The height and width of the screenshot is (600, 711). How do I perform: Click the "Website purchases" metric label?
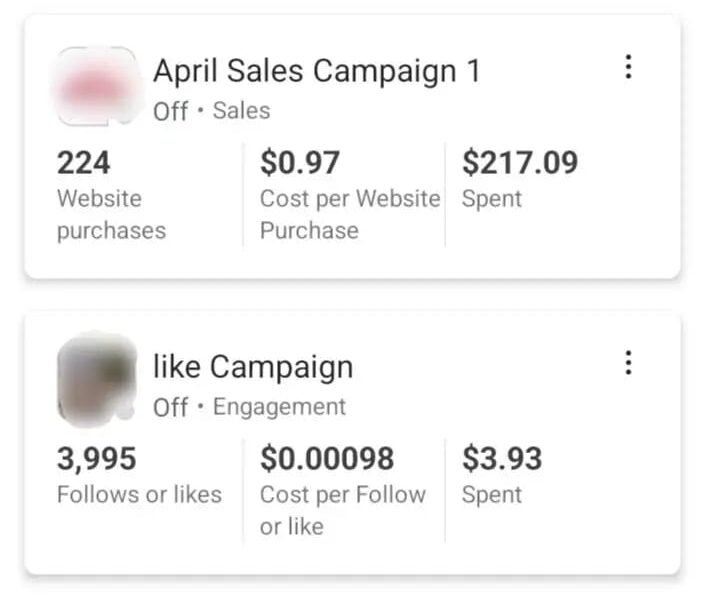click(x=111, y=214)
